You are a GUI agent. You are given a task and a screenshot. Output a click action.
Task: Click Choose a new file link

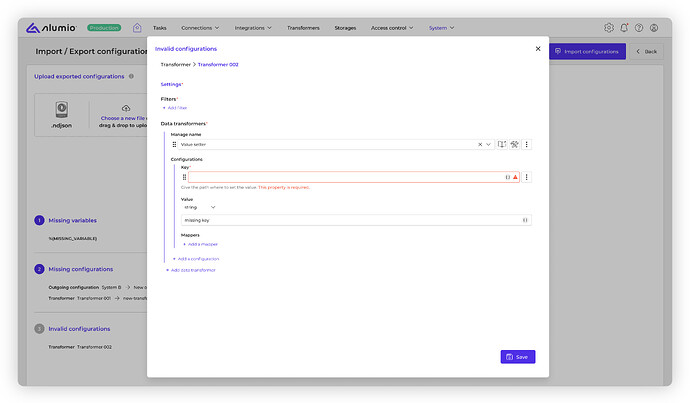[x=122, y=118]
